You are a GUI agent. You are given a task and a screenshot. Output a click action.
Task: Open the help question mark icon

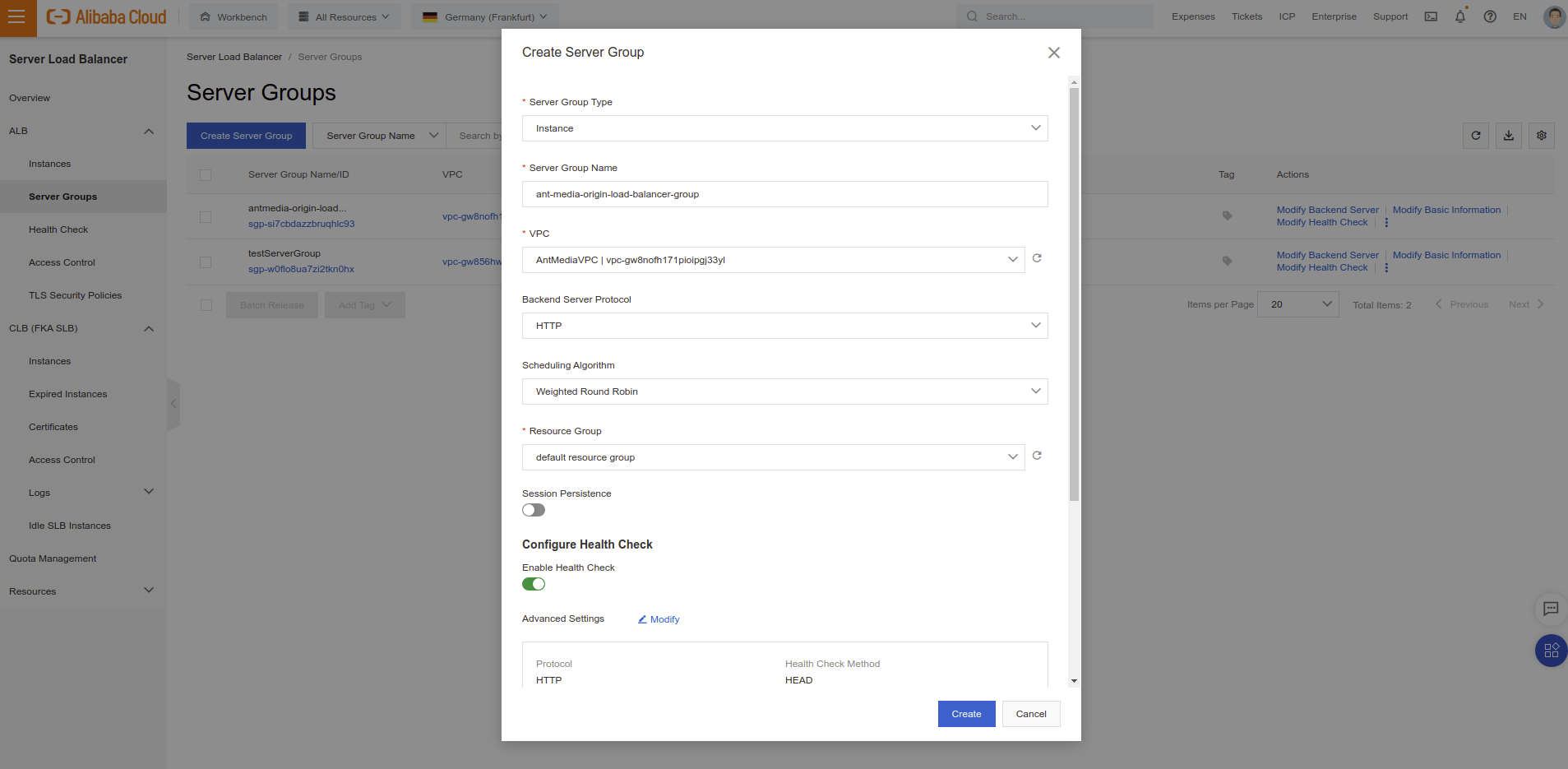(x=1490, y=16)
